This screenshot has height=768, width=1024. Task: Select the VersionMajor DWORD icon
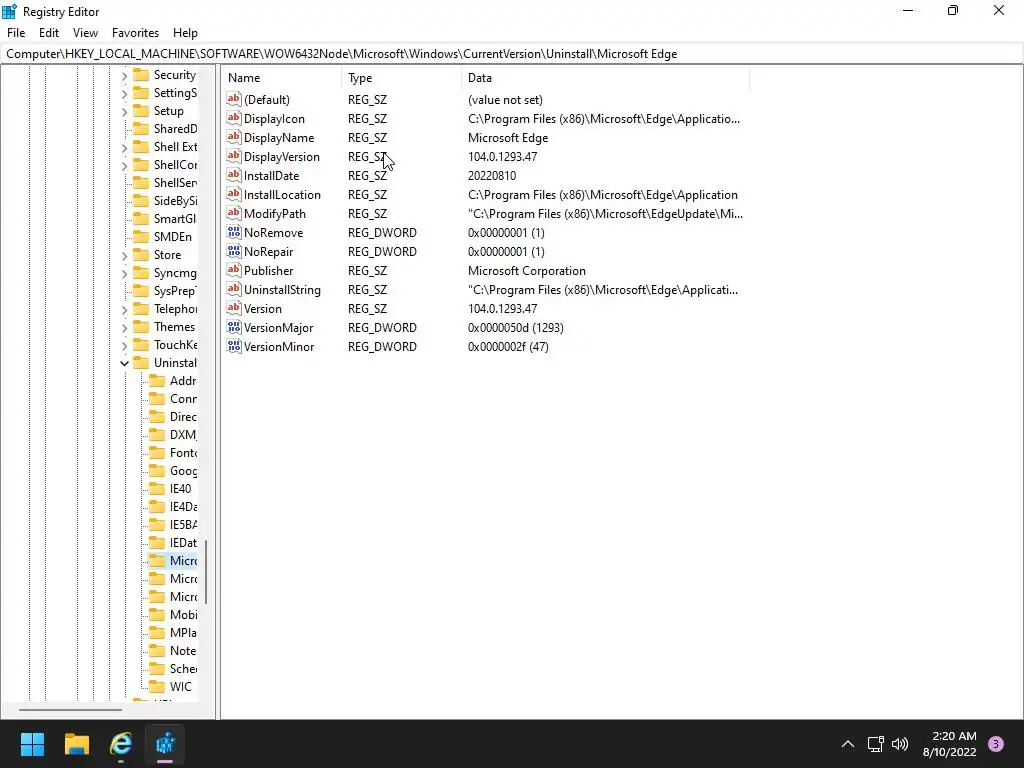(234, 327)
